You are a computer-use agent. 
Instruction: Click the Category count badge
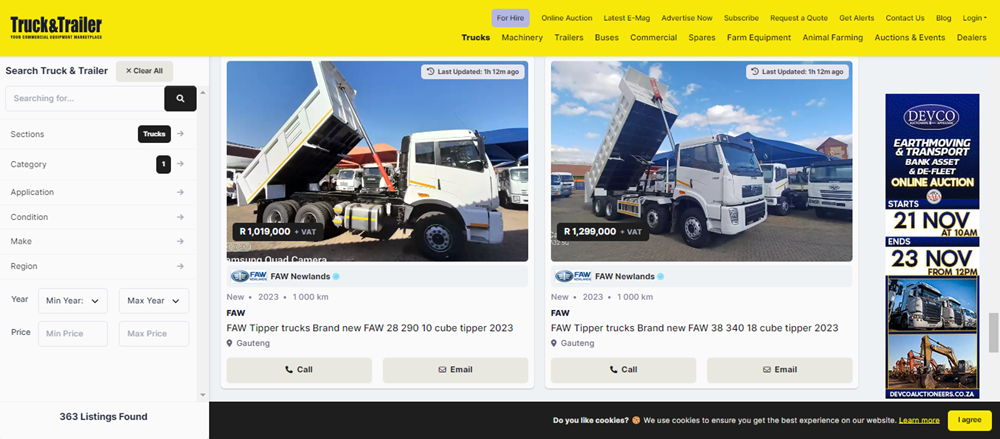(163, 165)
